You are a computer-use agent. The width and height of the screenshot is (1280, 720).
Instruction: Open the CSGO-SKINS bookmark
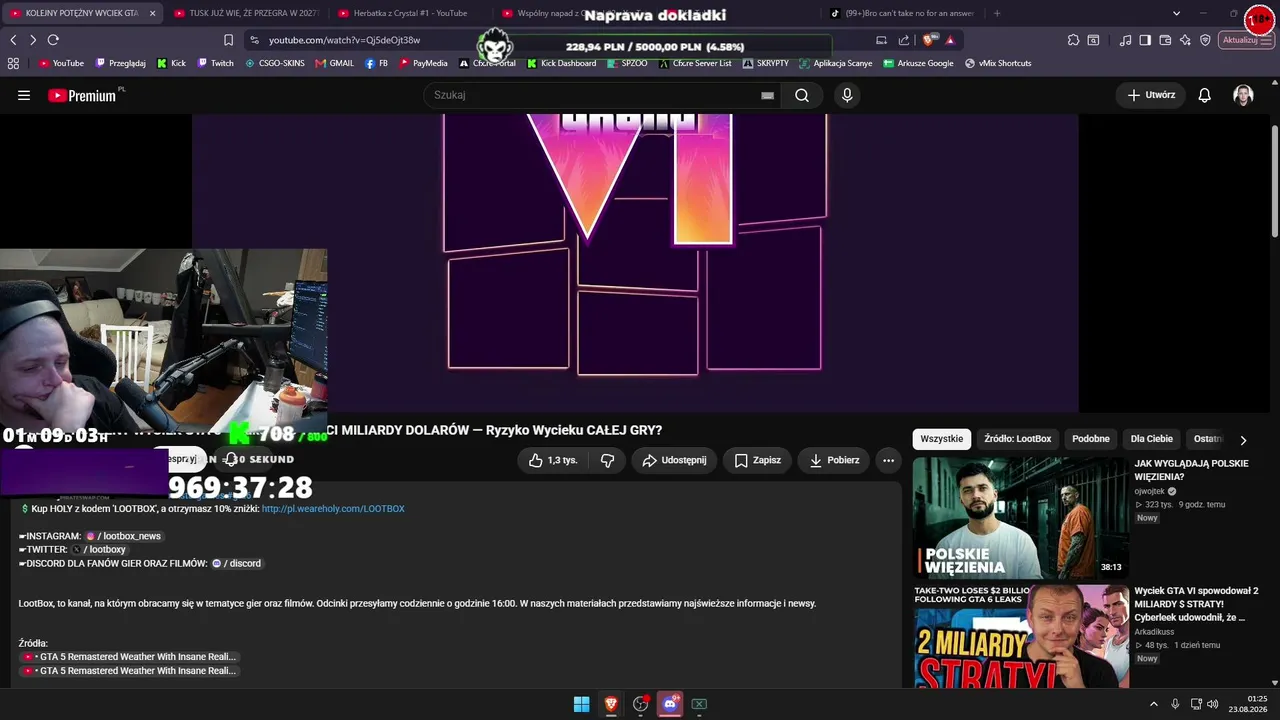275,63
